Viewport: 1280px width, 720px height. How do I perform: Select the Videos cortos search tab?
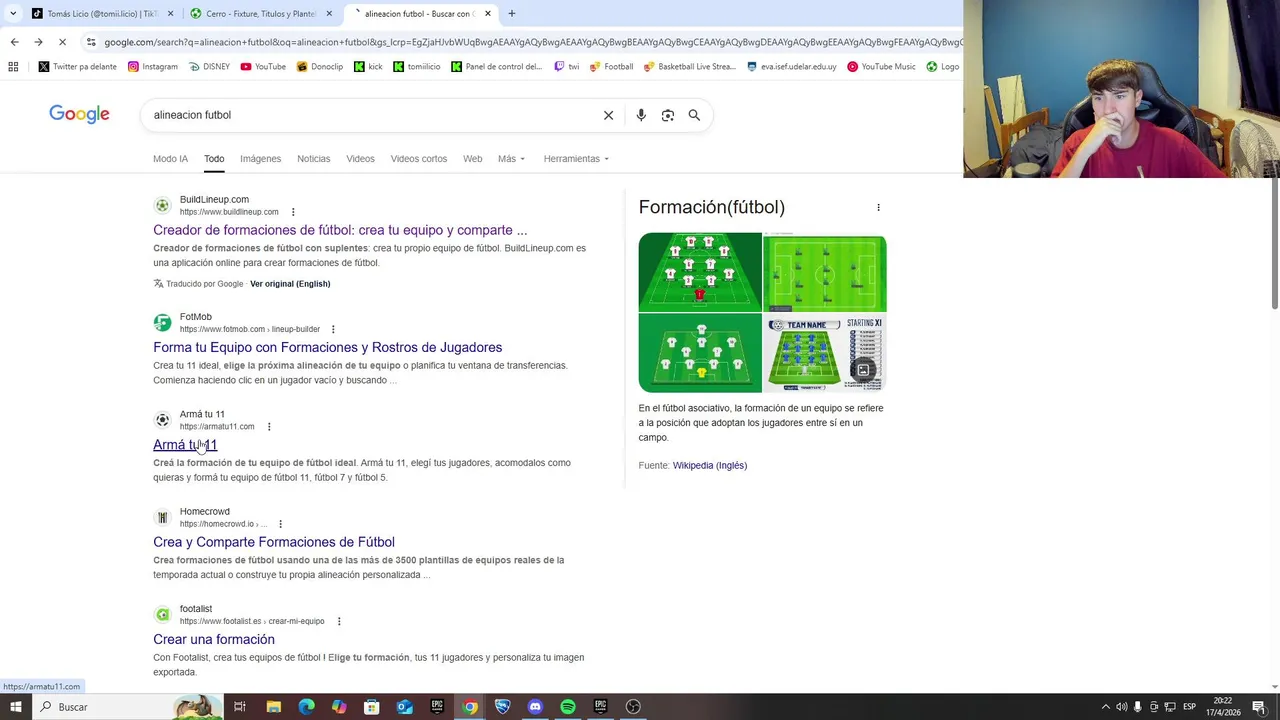(419, 159)
